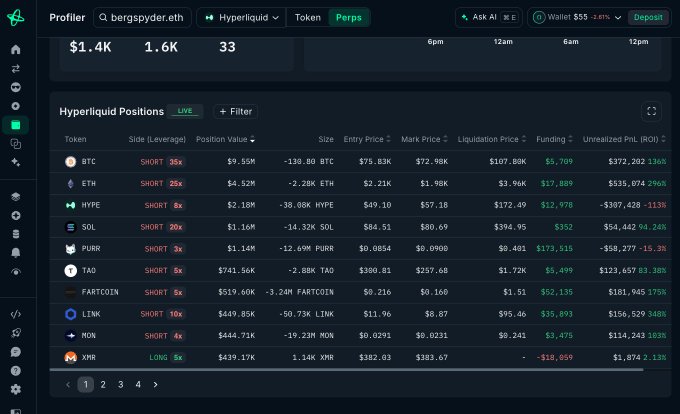Image resolution: width=680 pixels, height=414 pixels.
Task: Click the TAO token icon
Action: (x=70, y=271)
